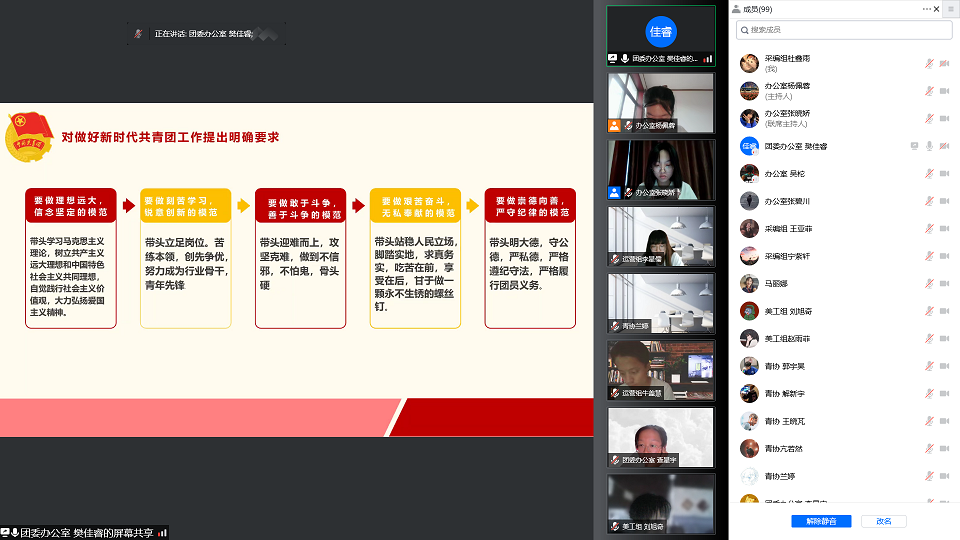The width and height of the screenshot is (960, 540).
Task: Toggle camera icon for 办公室张晓娇
Action: coord(944,119)
